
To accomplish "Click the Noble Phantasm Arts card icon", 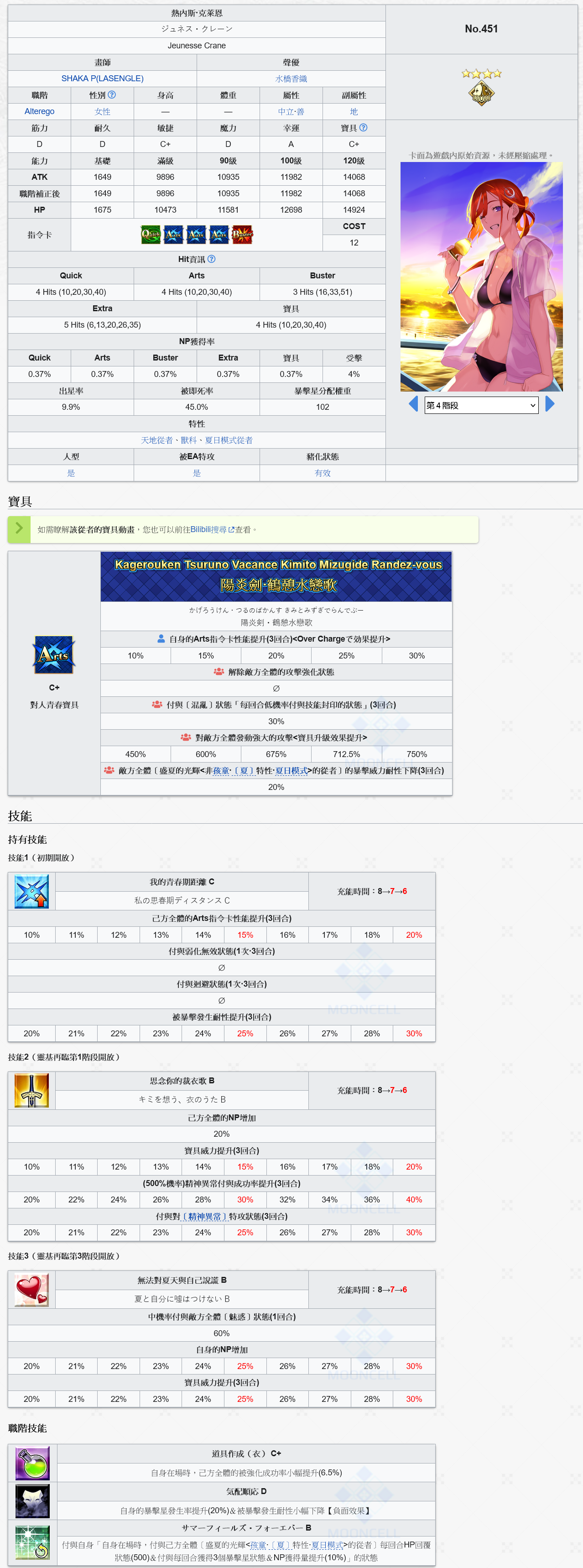I will coord(54,655).
